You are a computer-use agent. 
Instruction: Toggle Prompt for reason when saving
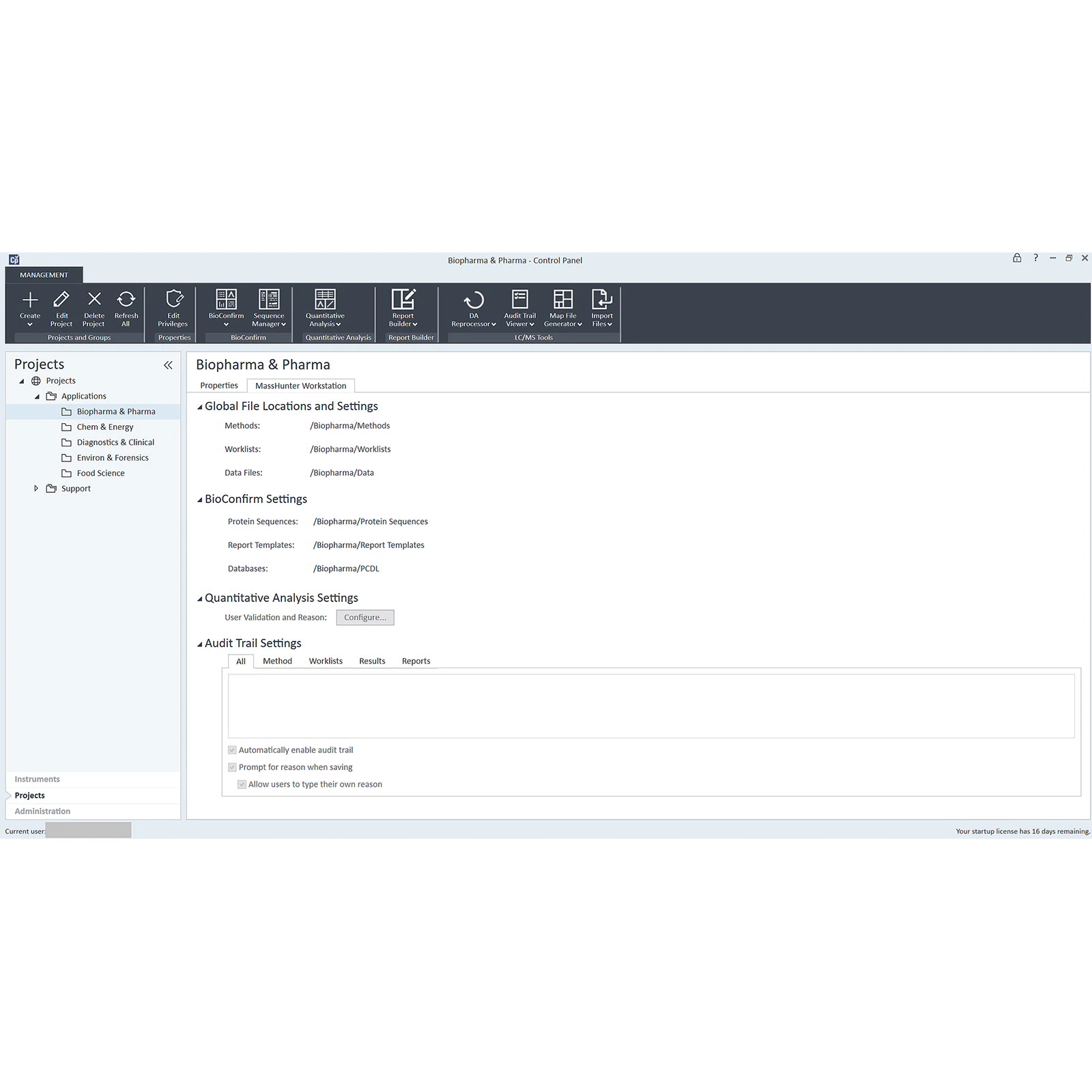(232, 767)
